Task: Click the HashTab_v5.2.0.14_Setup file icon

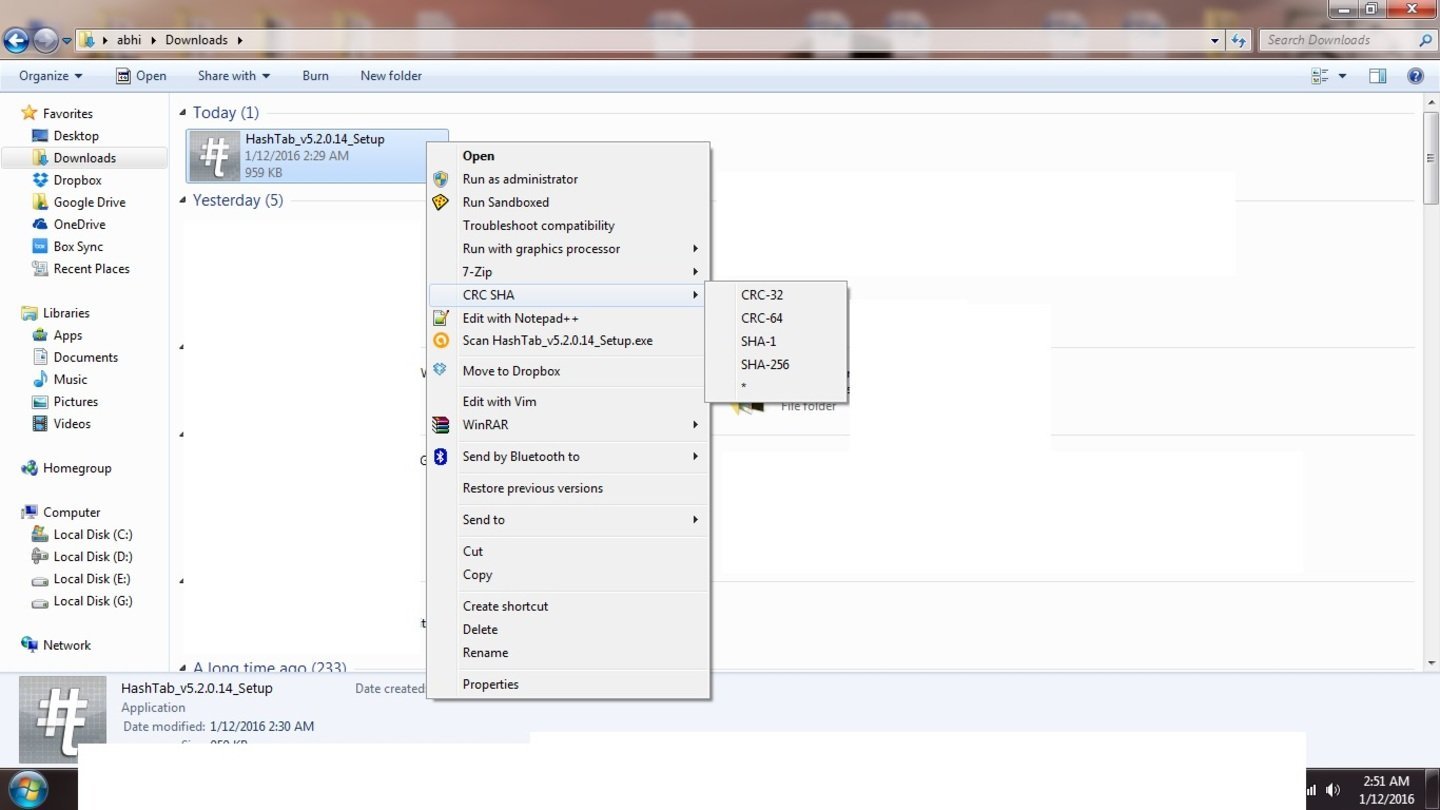Action: pyautogui.click(x=215, y=157)
